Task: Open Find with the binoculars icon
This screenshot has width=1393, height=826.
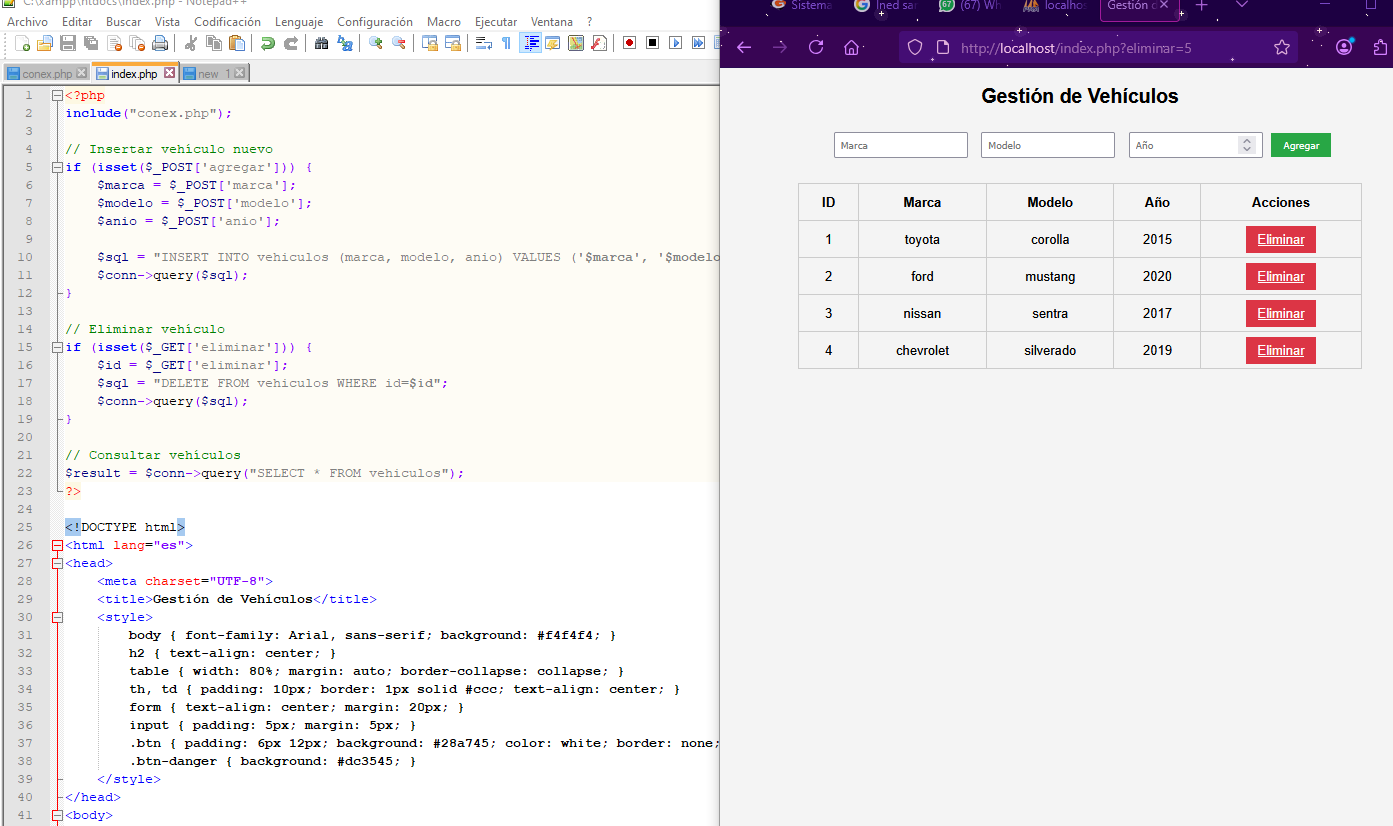Action: pos(321,43)
